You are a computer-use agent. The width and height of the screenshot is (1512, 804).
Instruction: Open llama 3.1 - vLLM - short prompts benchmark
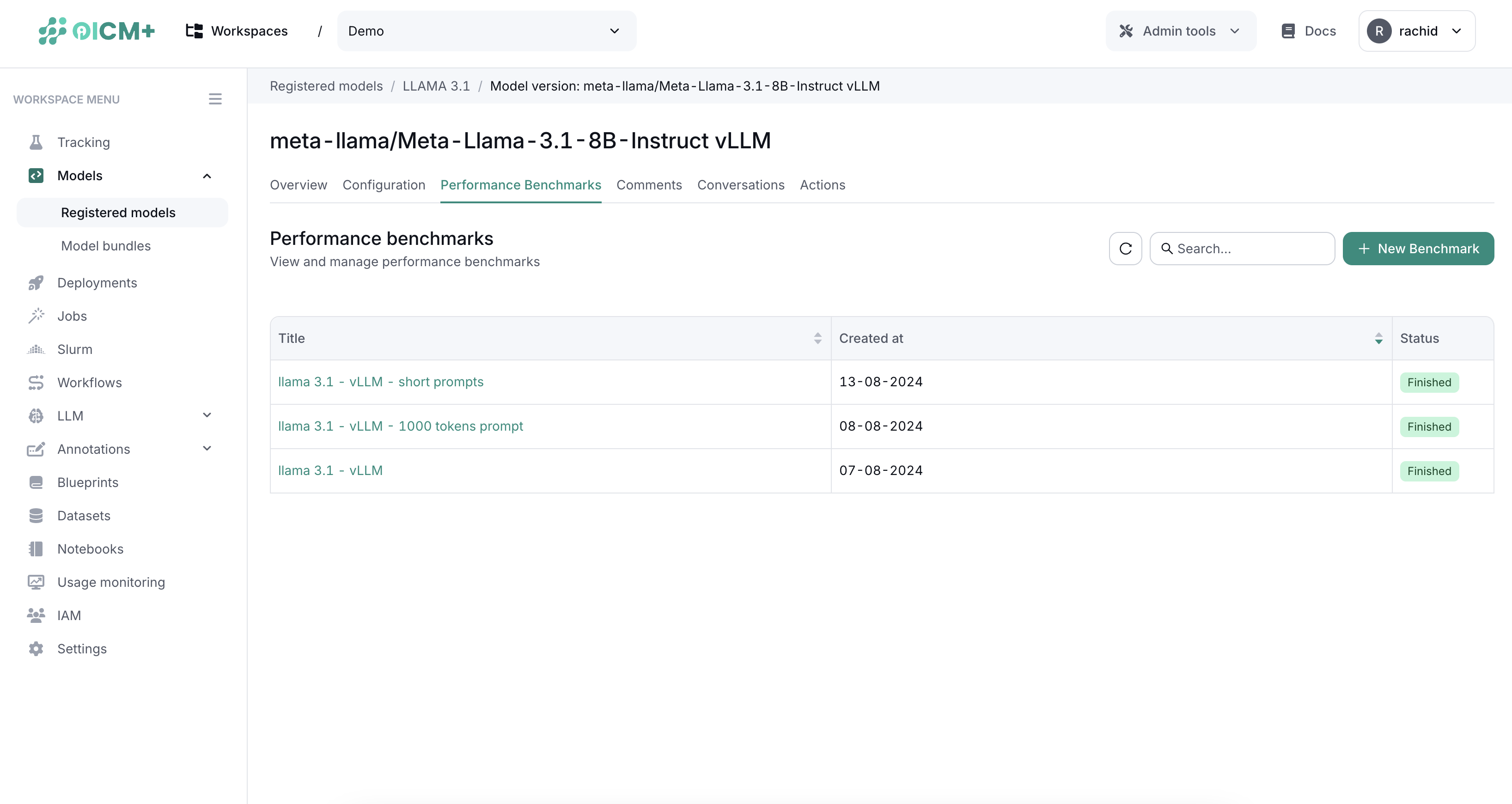[x=380, y=382]
